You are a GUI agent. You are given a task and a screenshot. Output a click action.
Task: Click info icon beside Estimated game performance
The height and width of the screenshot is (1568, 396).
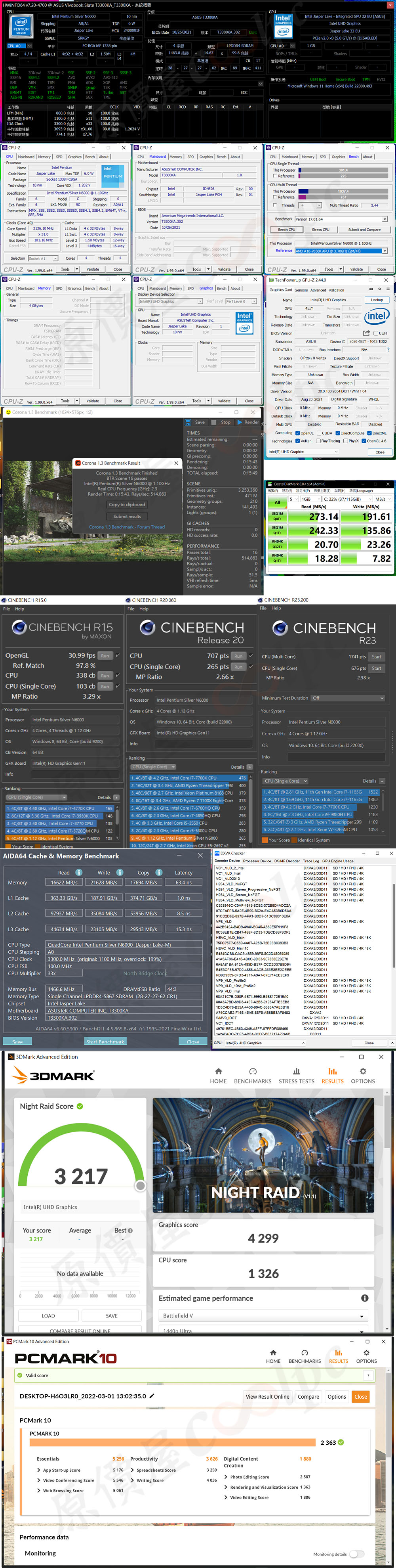tap(364, 1298)
